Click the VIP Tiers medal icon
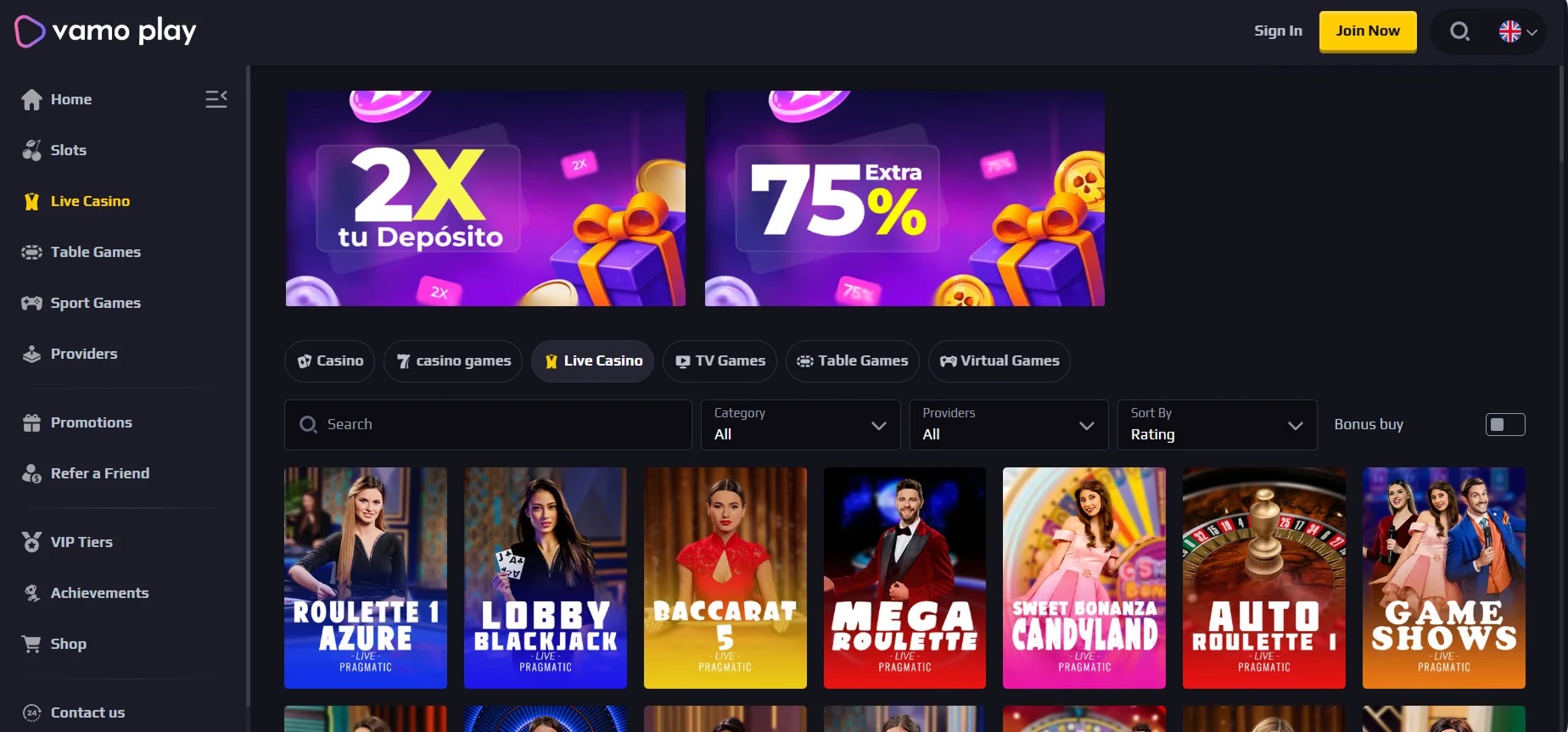 tap(31, 542)
